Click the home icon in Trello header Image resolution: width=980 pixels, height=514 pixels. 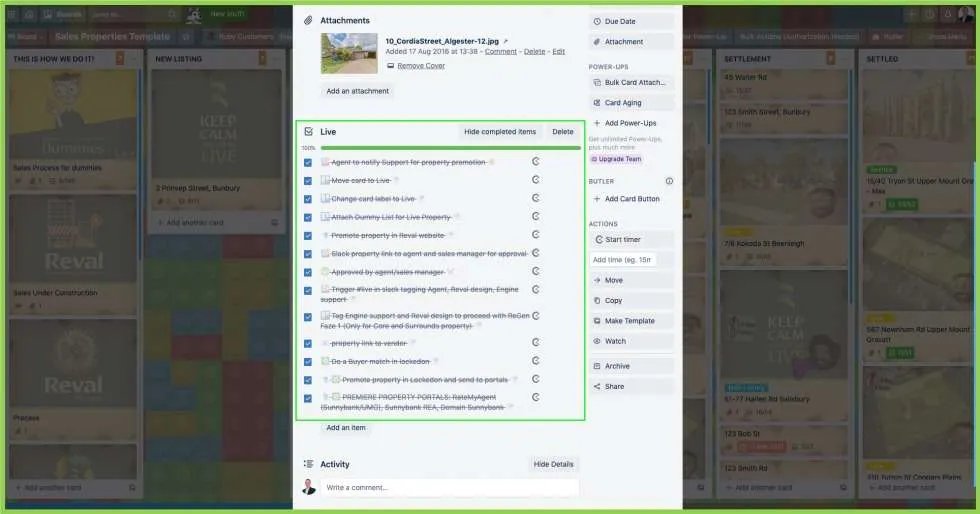click(29, 14)
